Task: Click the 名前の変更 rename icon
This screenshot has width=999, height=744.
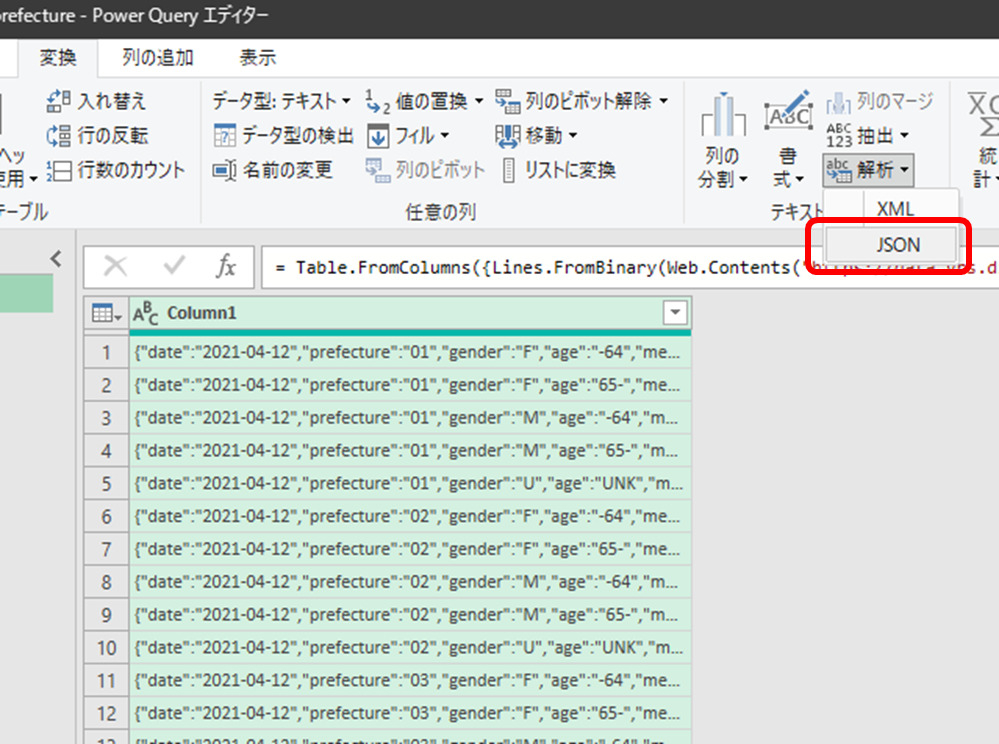Action: coord(224,170)
